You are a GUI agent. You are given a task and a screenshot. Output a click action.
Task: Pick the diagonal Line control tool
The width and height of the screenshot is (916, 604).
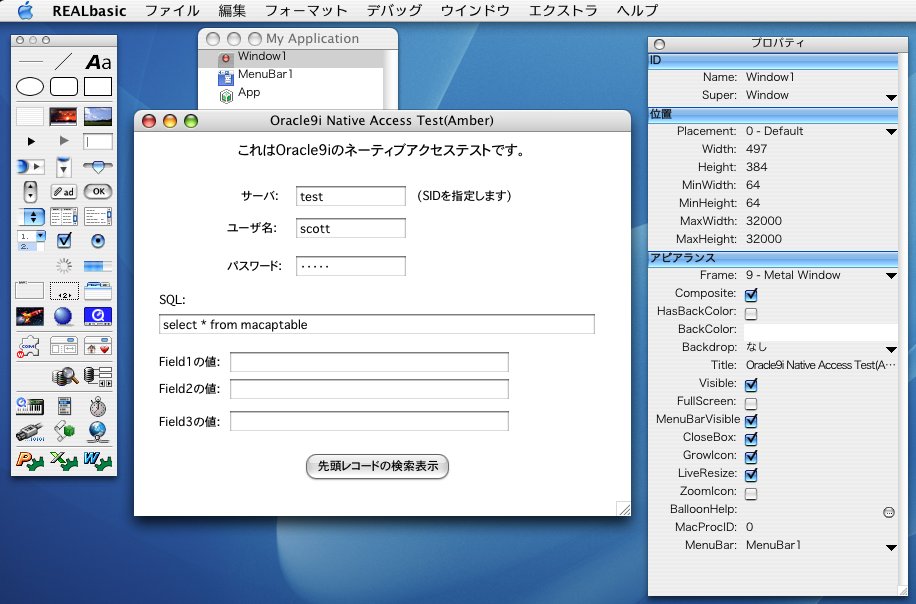[x=64, y=61]
